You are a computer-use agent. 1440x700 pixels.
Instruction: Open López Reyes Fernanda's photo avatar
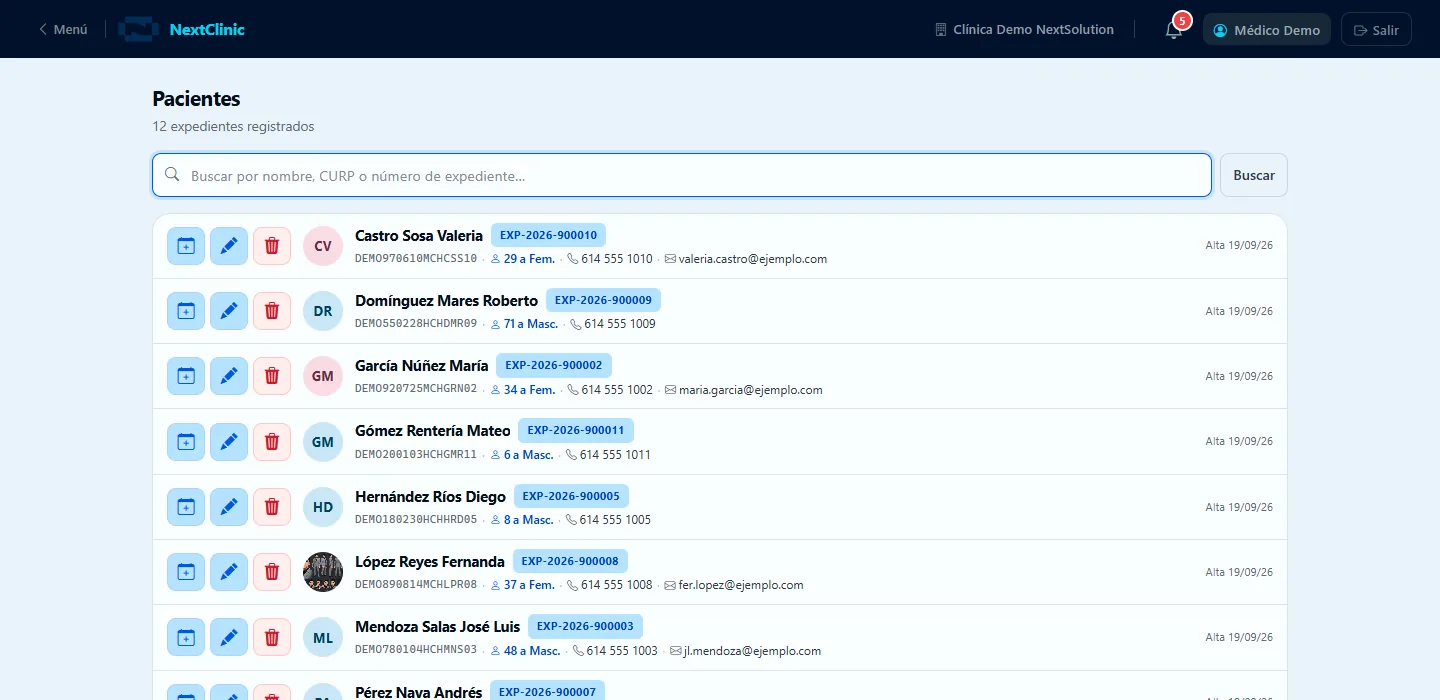[323, 572]
